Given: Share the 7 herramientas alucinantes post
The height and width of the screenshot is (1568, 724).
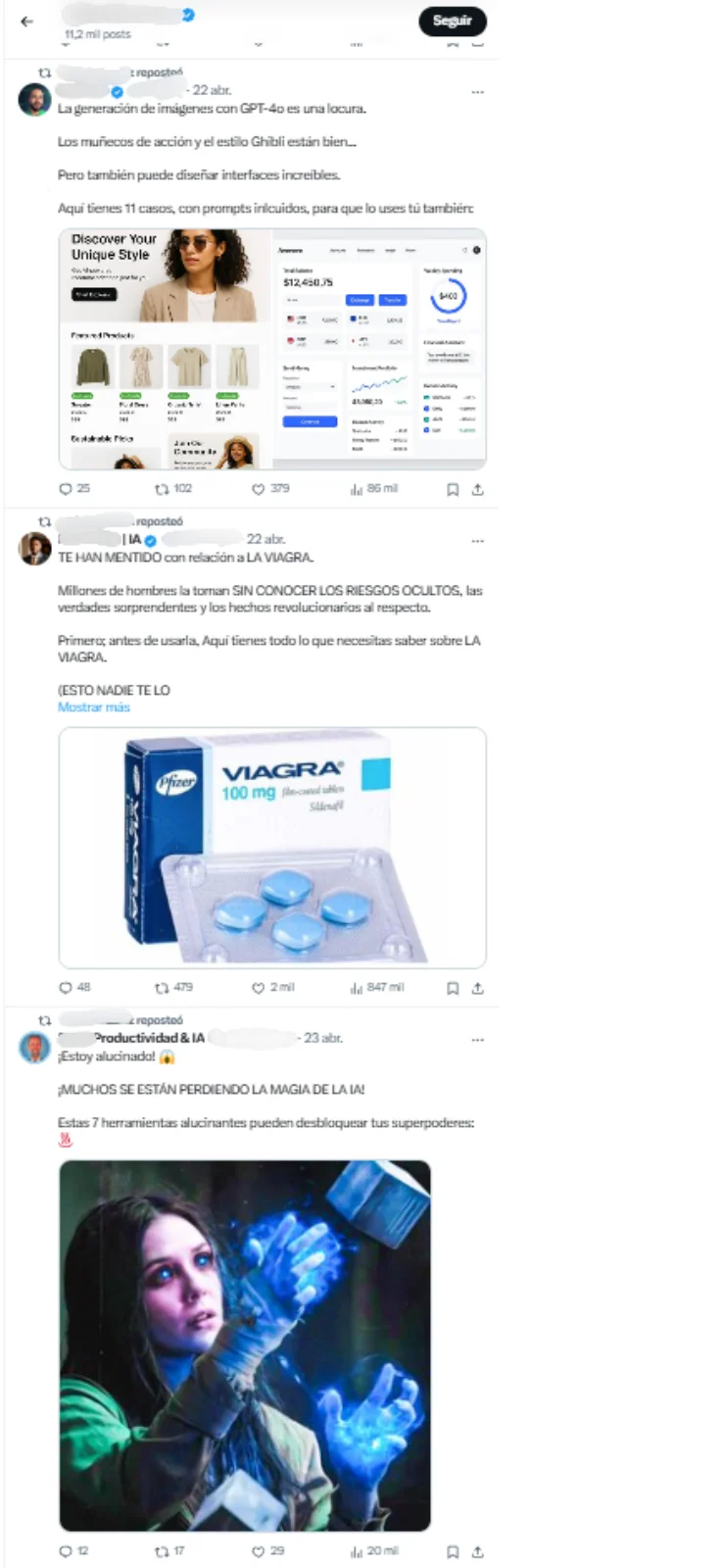Looking at the screenshot, I should (478, 1551).
